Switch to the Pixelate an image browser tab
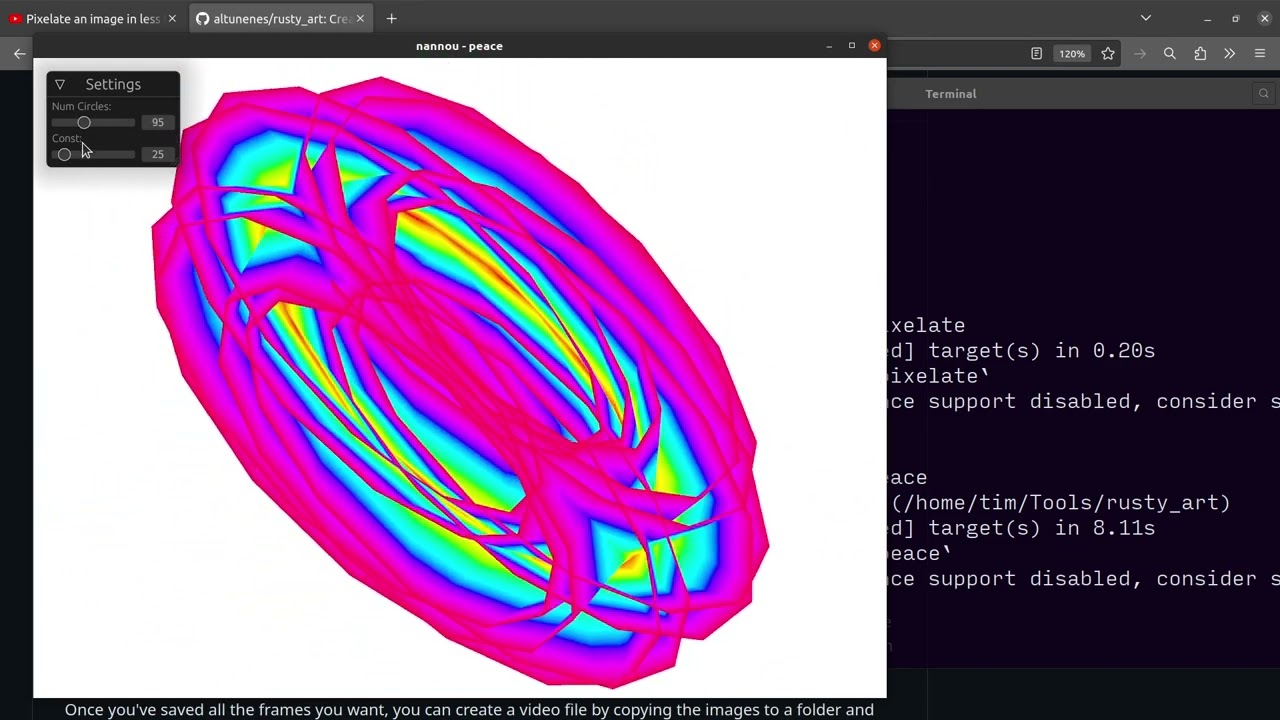The width and height of the screenshot is (1280, 720). coord(93,18)
